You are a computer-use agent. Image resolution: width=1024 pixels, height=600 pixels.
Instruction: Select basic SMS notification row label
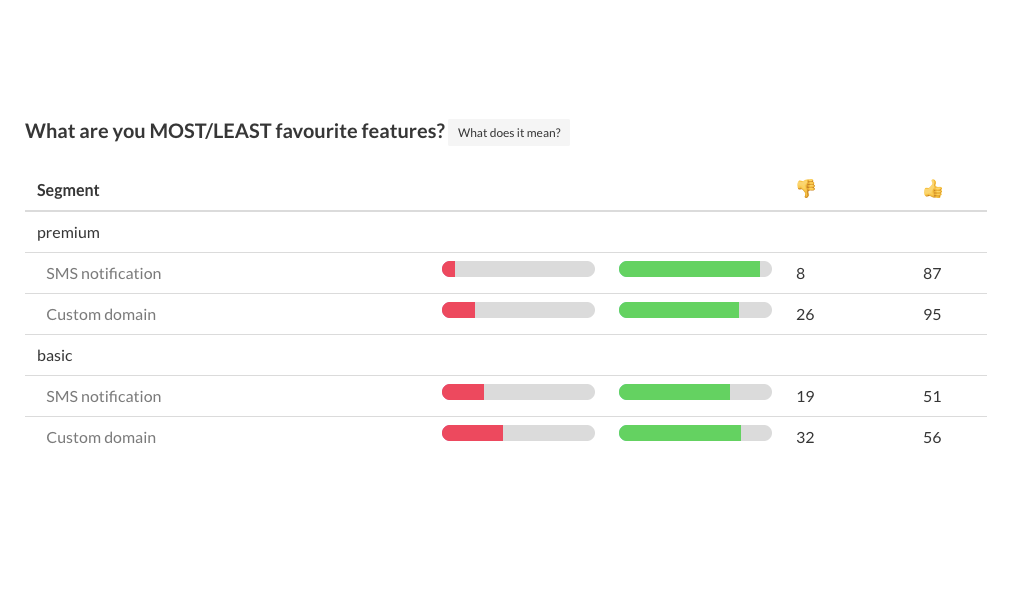(103, 396)
